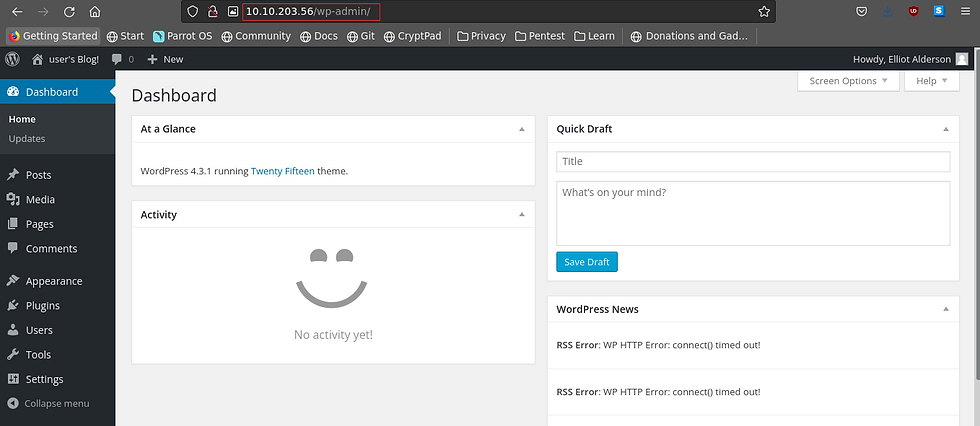
Task: Reload the current page
Action: coord(69,11)
